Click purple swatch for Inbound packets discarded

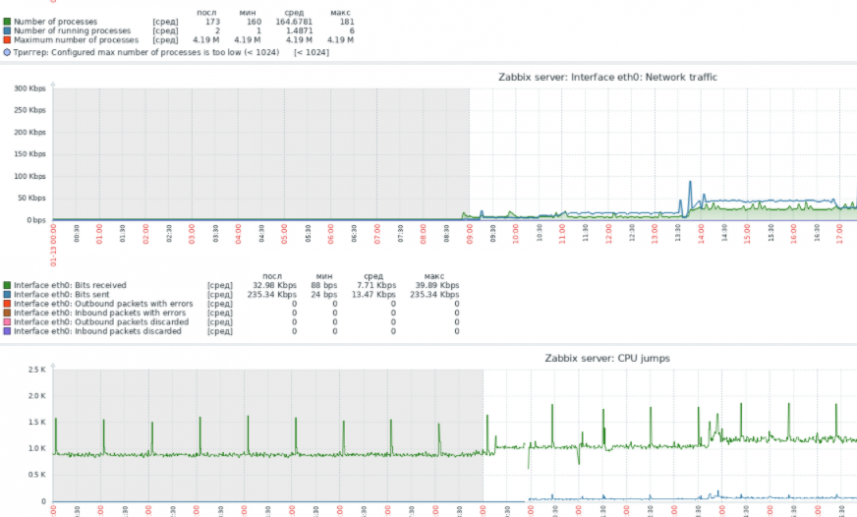tap(7, 331)
